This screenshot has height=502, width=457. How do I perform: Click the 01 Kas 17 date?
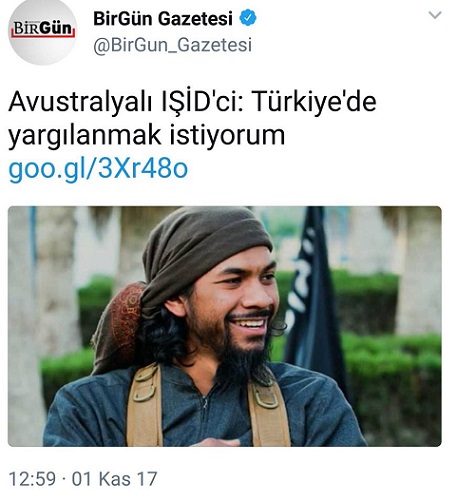(x=114, y=479)
